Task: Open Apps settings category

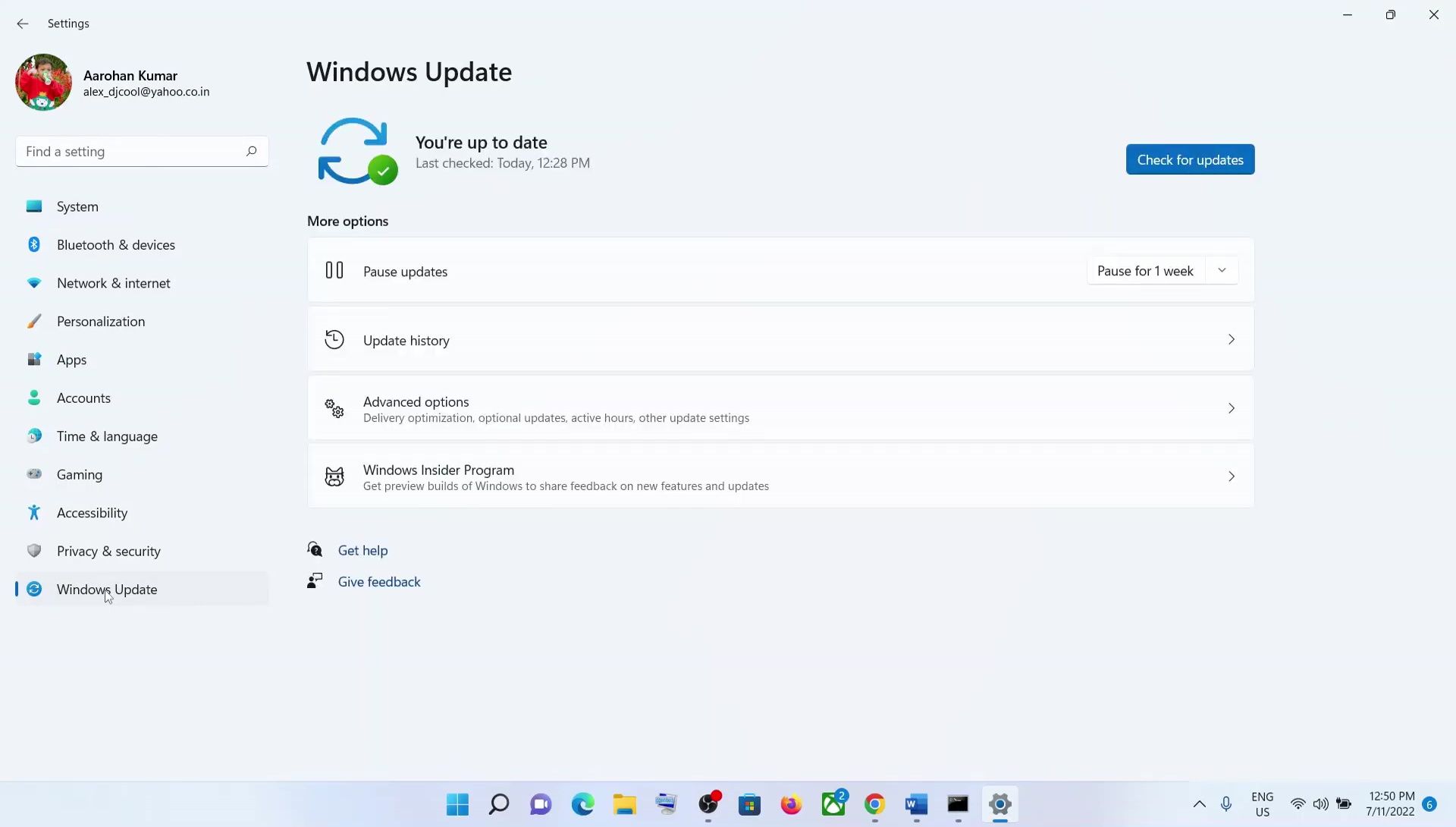Action: [142, 360]
